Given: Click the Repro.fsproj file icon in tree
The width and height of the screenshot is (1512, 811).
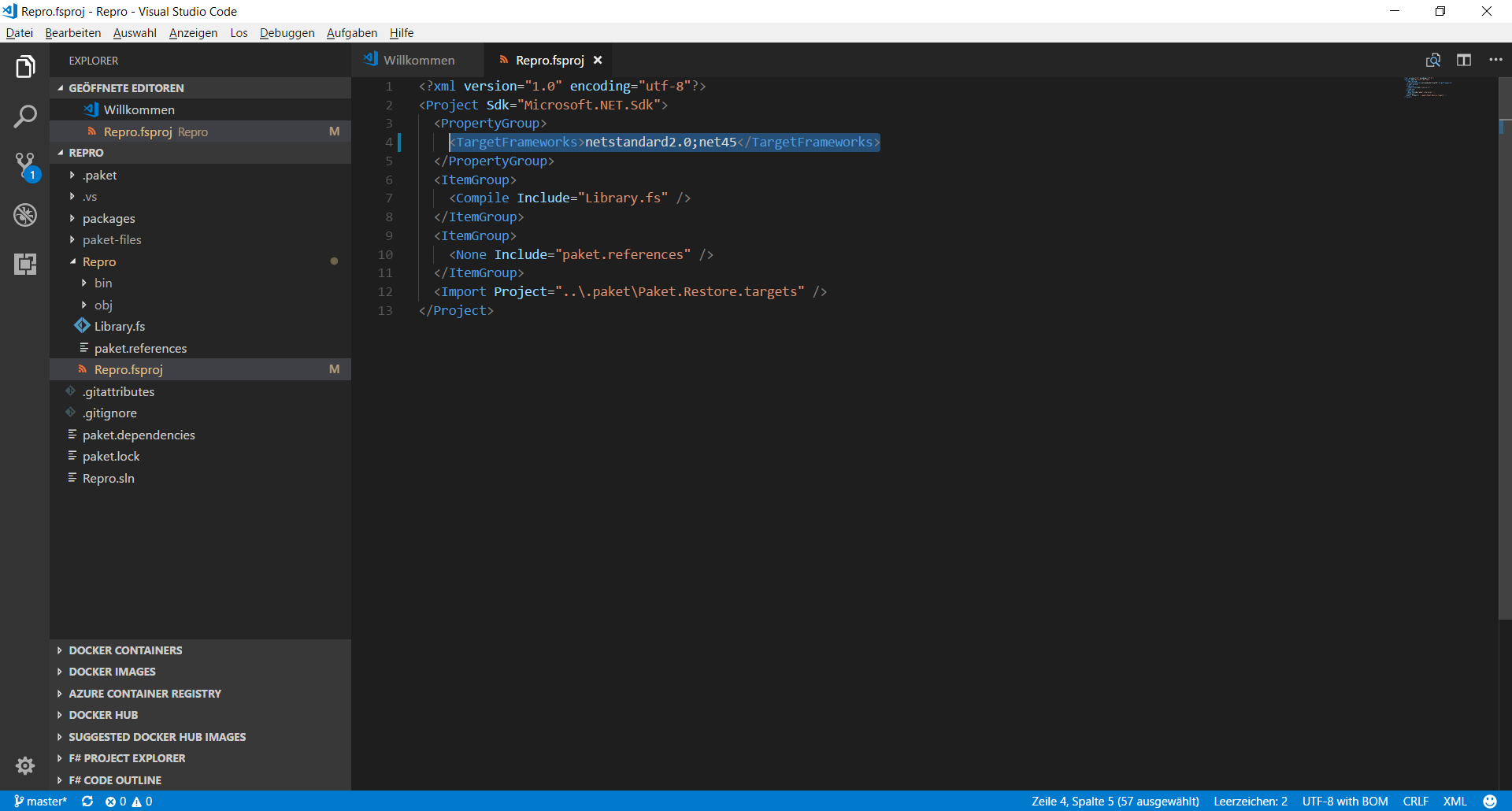Looking at the screenshot, I should tap(83, 369).
